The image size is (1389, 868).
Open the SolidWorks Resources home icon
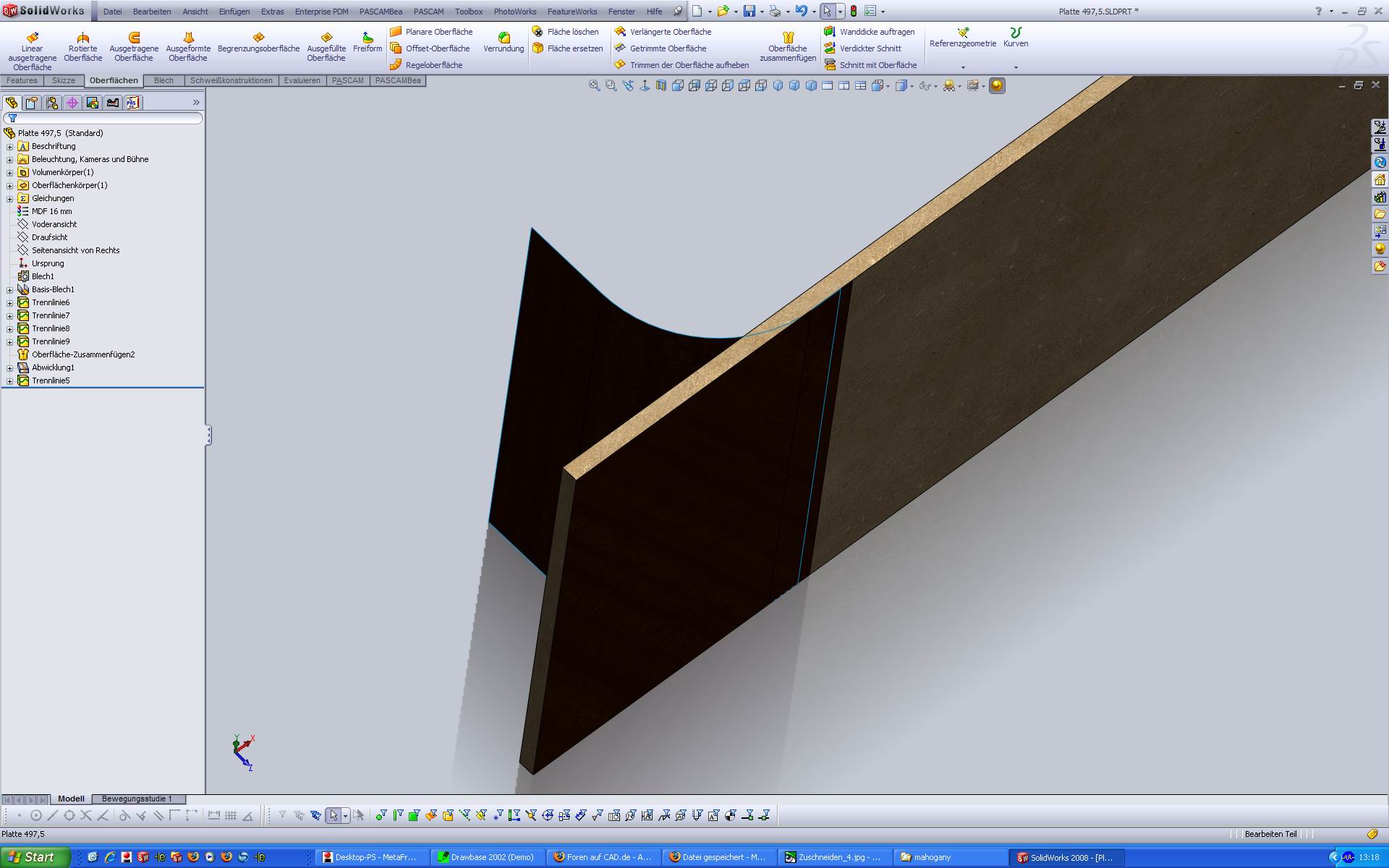click(x=1380, y=179)
